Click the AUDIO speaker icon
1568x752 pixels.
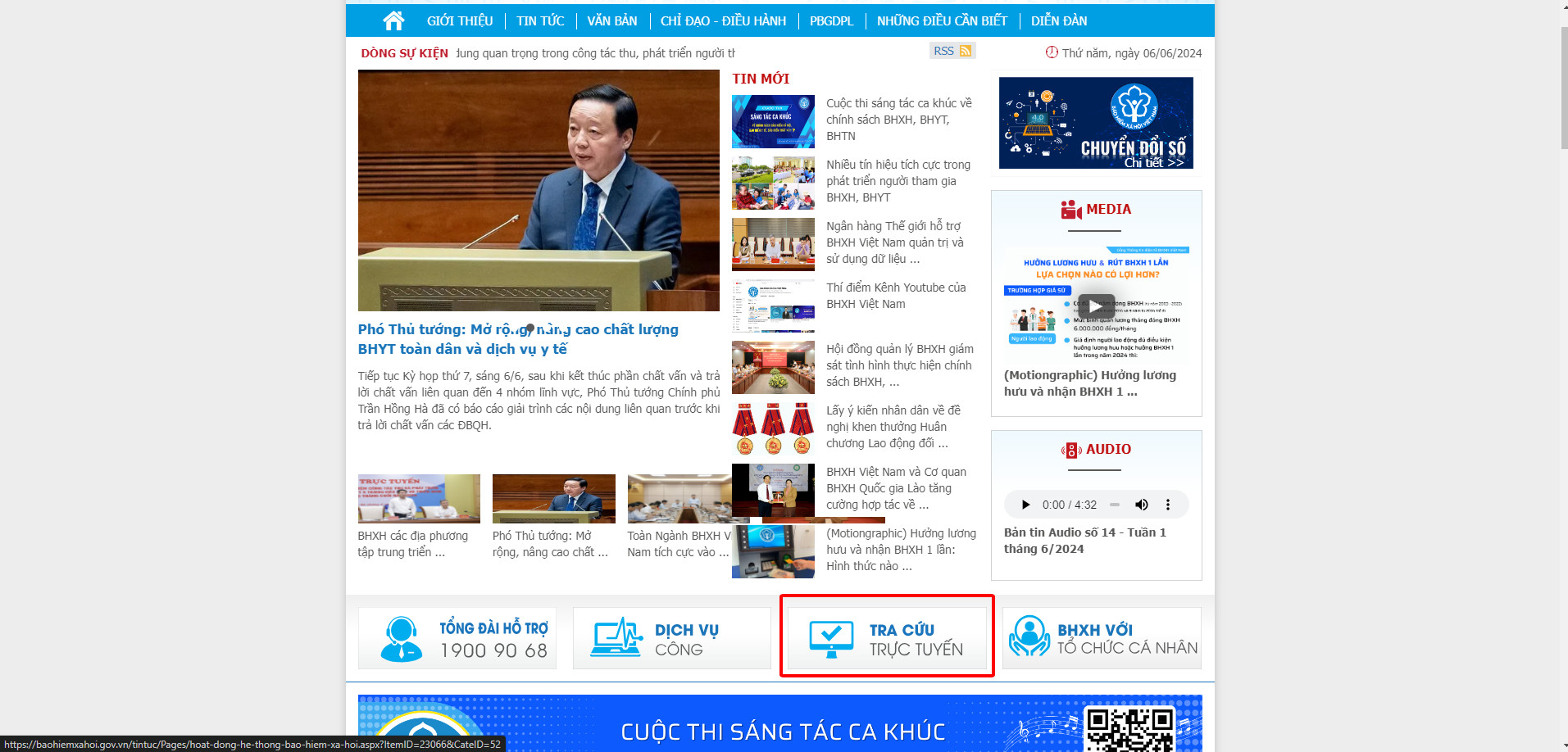[1071, 450]
